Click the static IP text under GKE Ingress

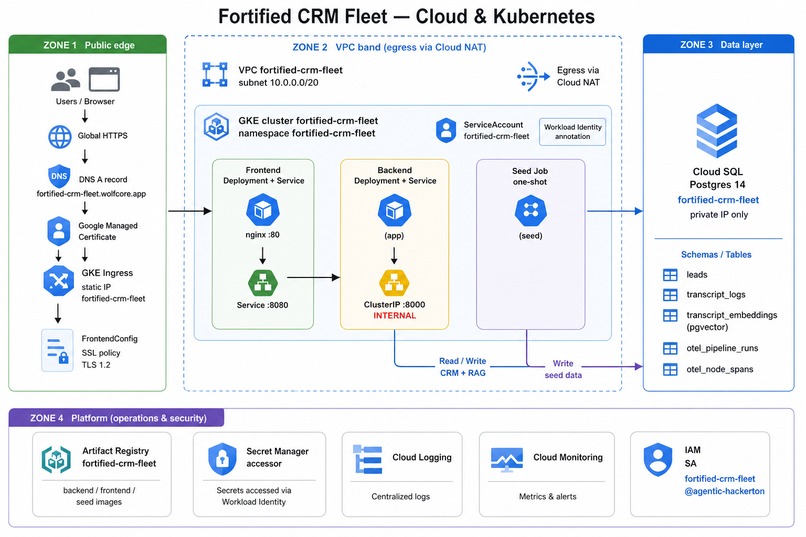tap(96, 287)
